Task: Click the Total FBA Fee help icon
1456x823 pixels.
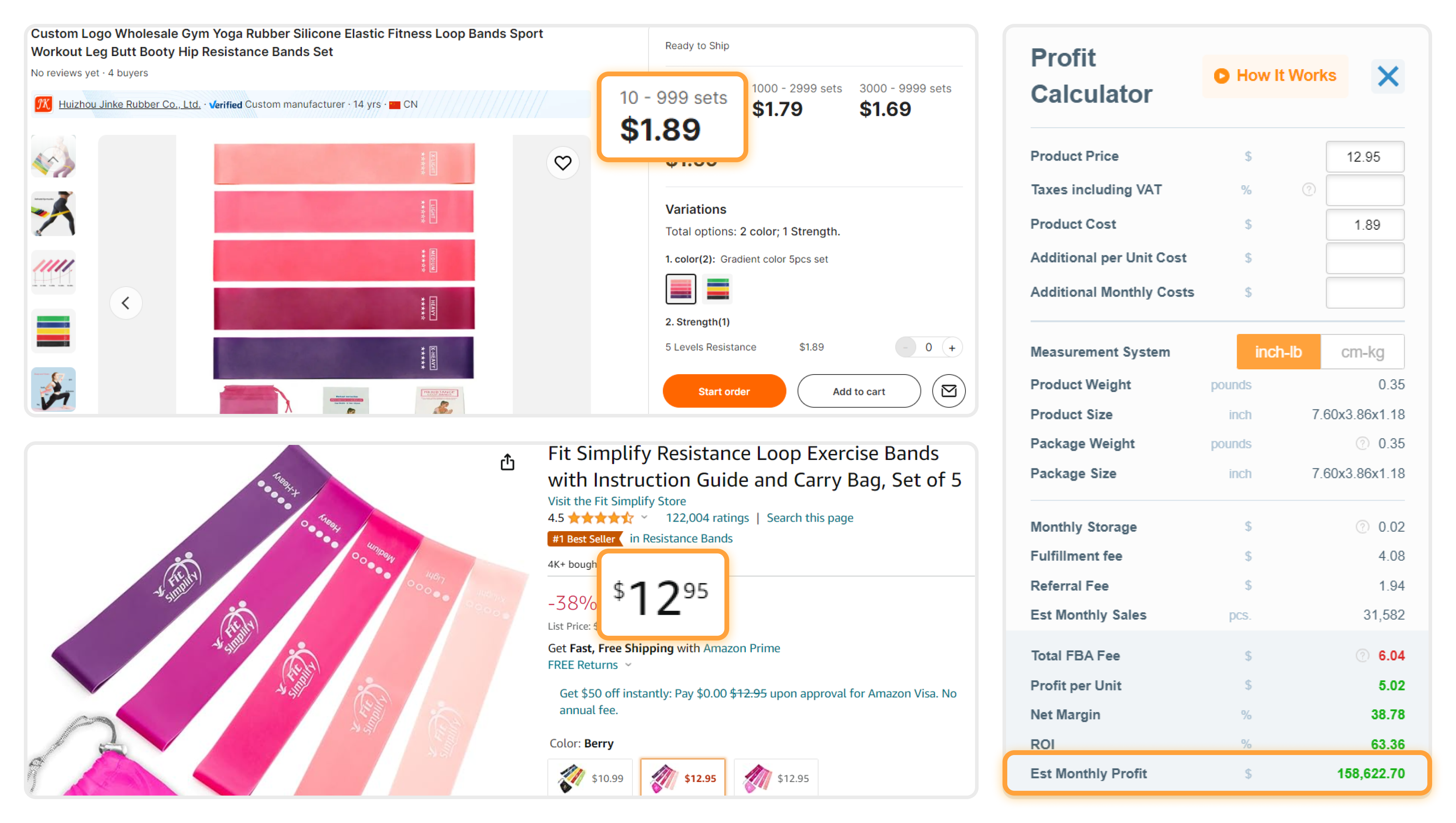Action: pos(1362,655)
